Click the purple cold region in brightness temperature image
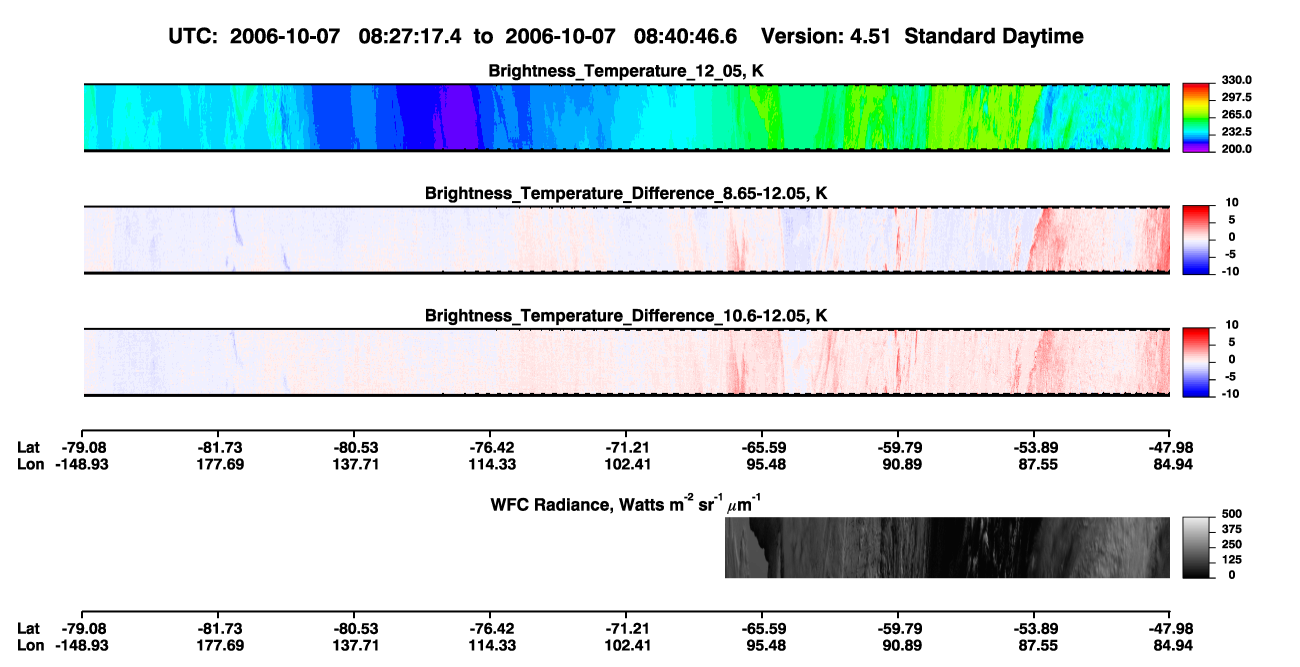This screenshot has width=1300, height=667. [456, 117]
